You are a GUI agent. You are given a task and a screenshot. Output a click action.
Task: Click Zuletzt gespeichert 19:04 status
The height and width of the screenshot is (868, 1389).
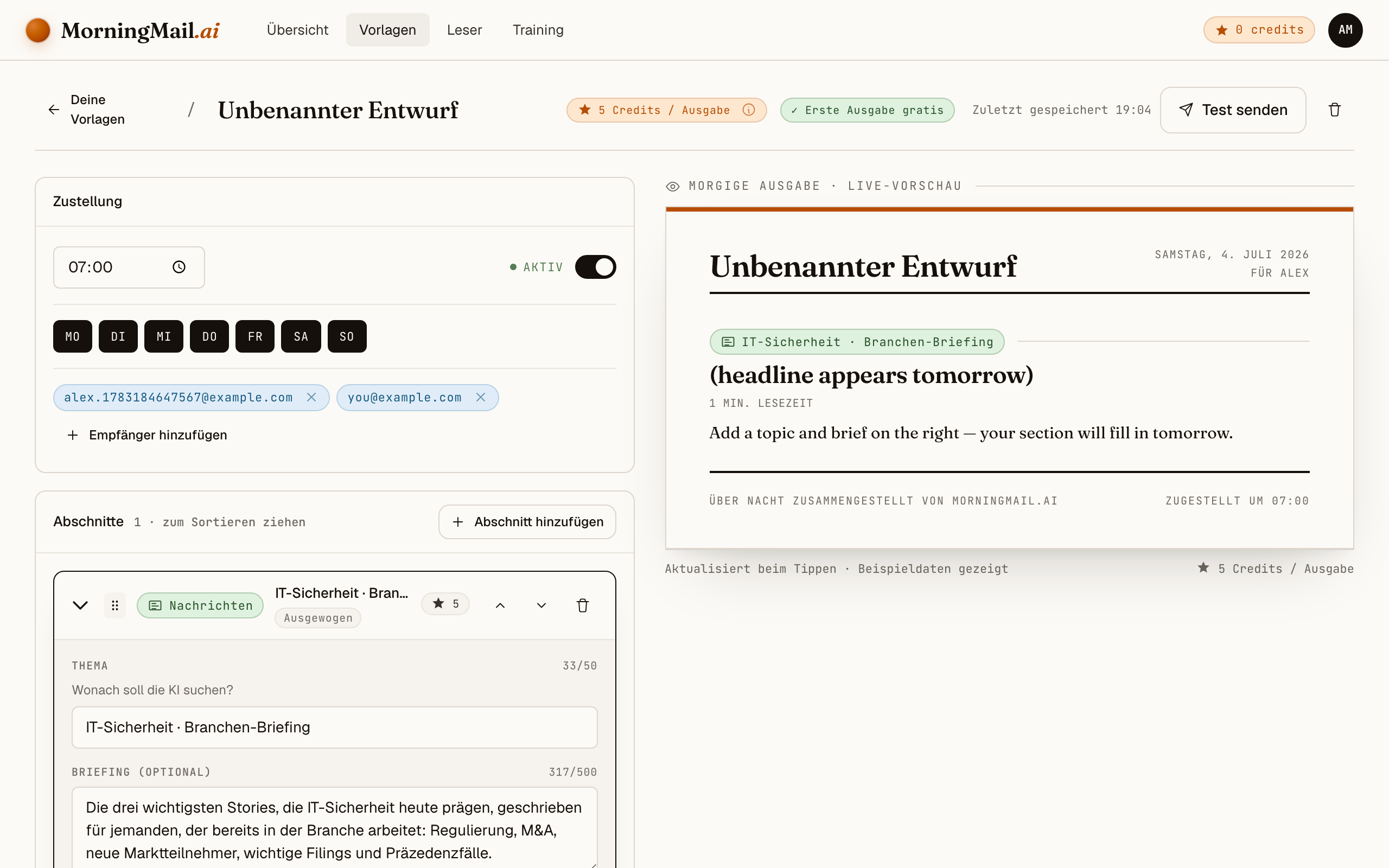(1062, 110)
